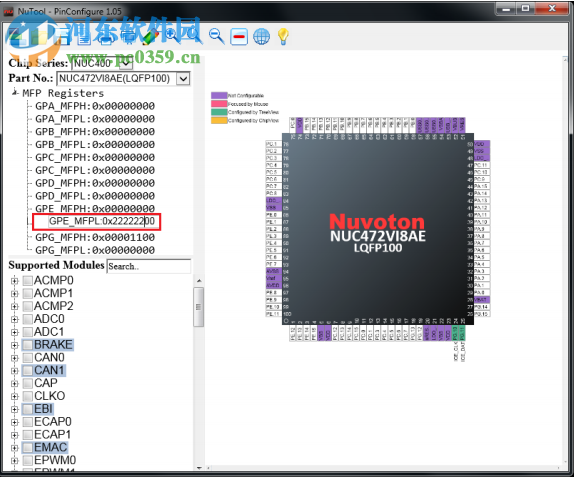Select GPA_MFPL register row
Viewport: 574px width, 478px height.
pyautogui.click(x=95, y=119)
